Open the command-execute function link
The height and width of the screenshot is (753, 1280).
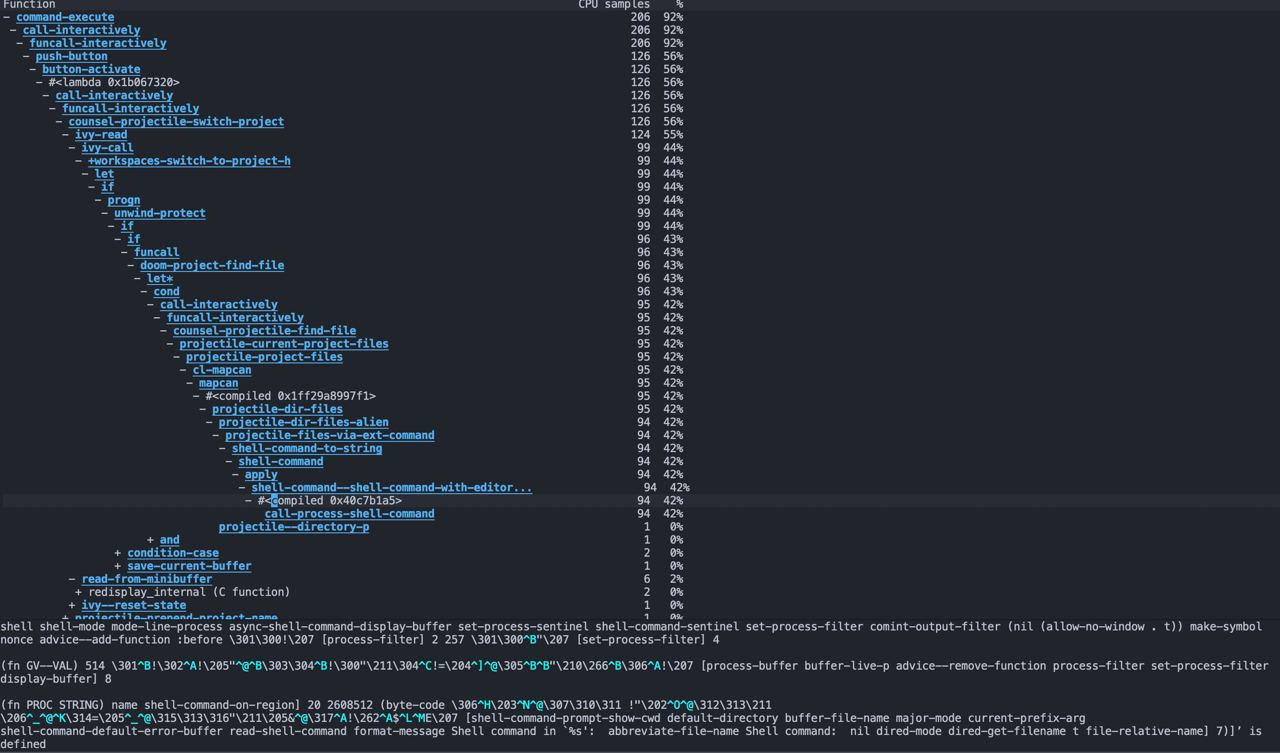65,17
